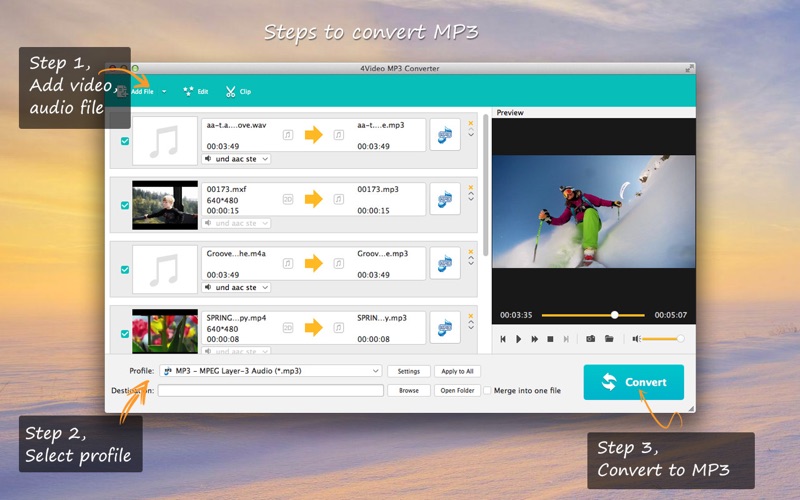
Task: Click MP3 format icon for SPRING...py.mp4 row
Action: pyautogui.click(x=445, y=328)
